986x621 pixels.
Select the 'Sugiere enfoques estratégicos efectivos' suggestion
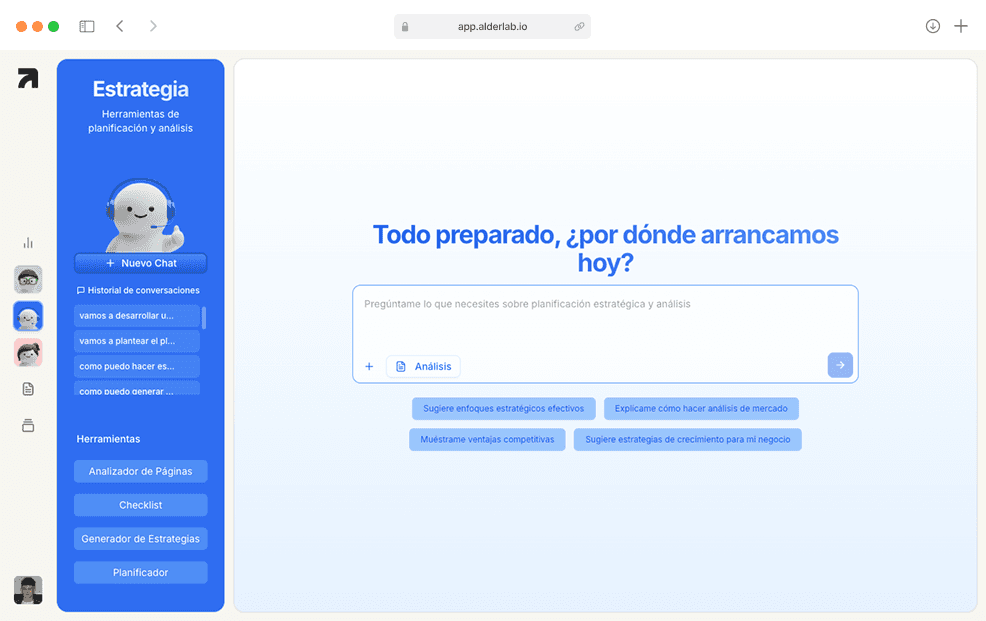503,408
